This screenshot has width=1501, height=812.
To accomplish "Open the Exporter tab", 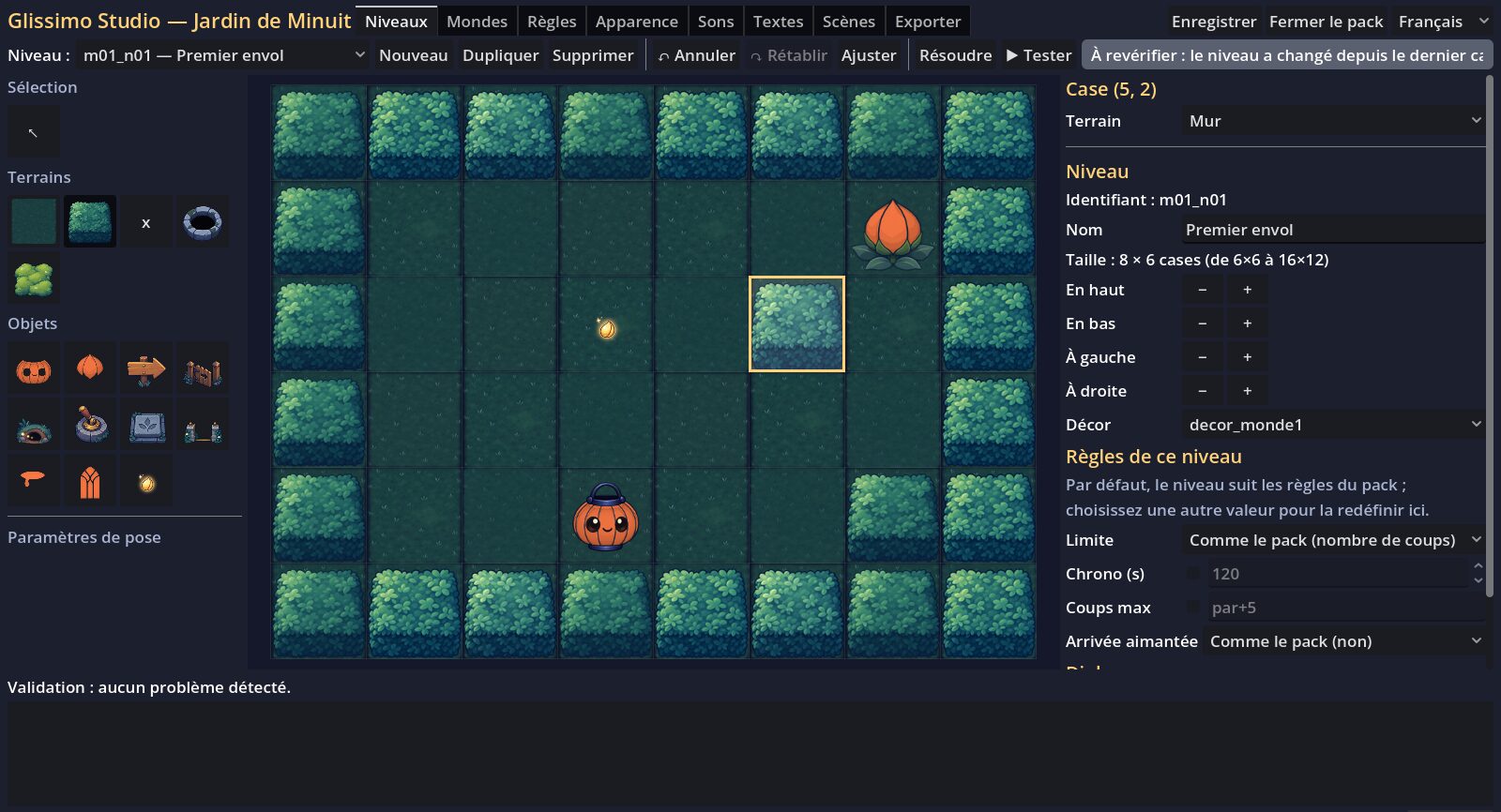I will point(928,22).
